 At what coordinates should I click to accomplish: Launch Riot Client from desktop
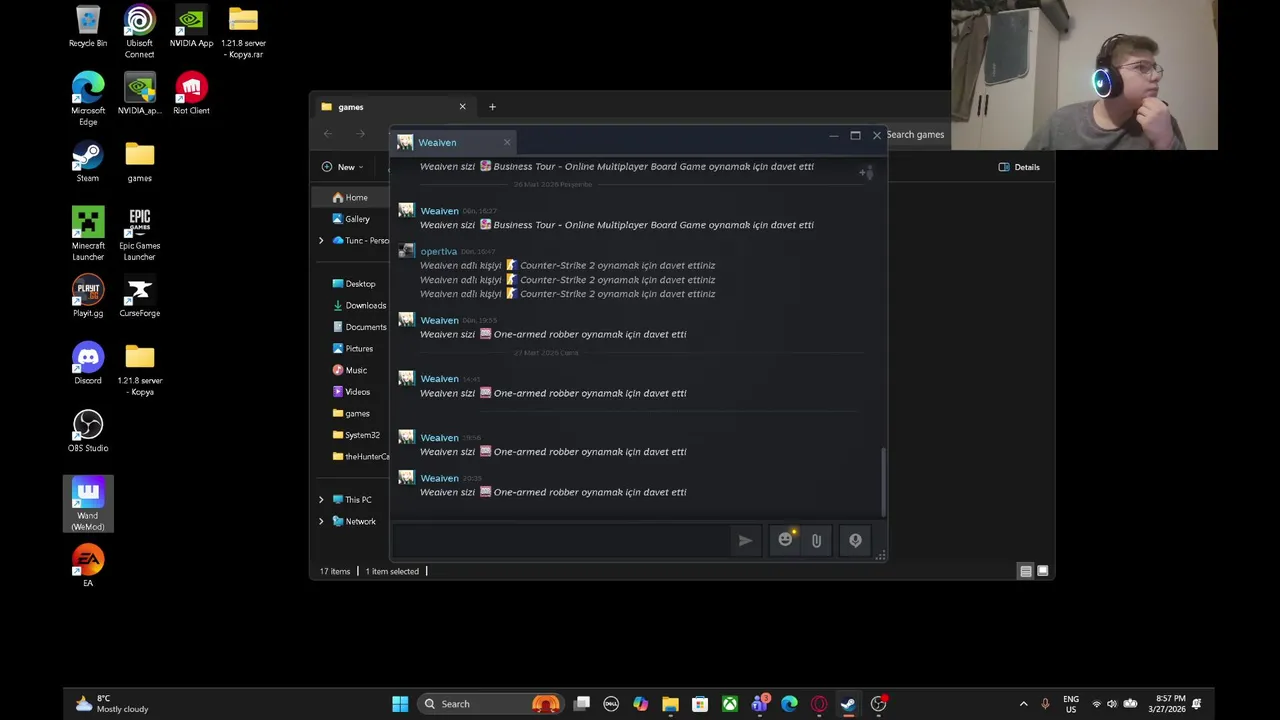(191, 94)
